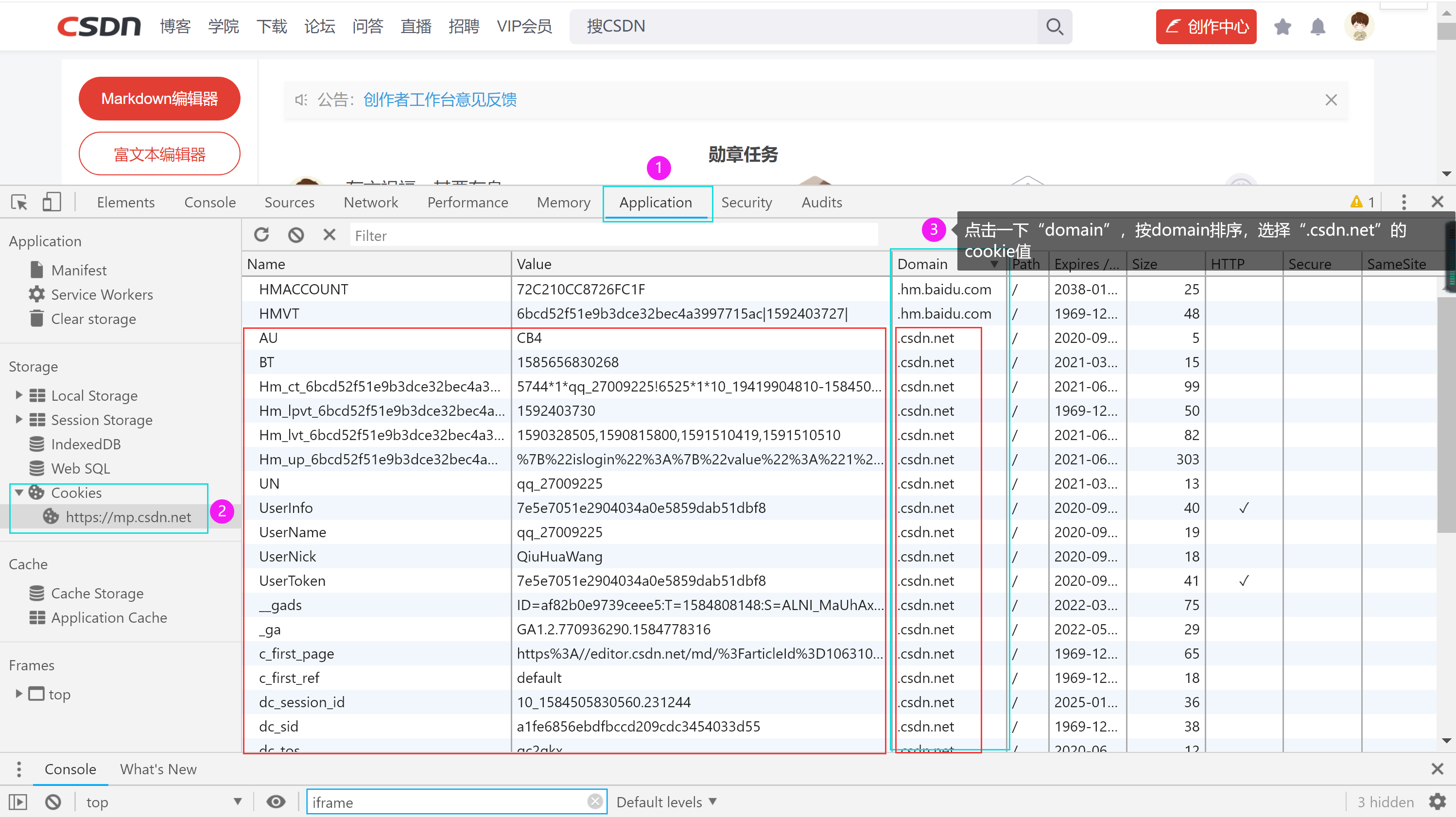The height and width of the screenshot is (817, 1456).
Task: Open the 博客 navigation link
Action: click(x=175, y=27)
